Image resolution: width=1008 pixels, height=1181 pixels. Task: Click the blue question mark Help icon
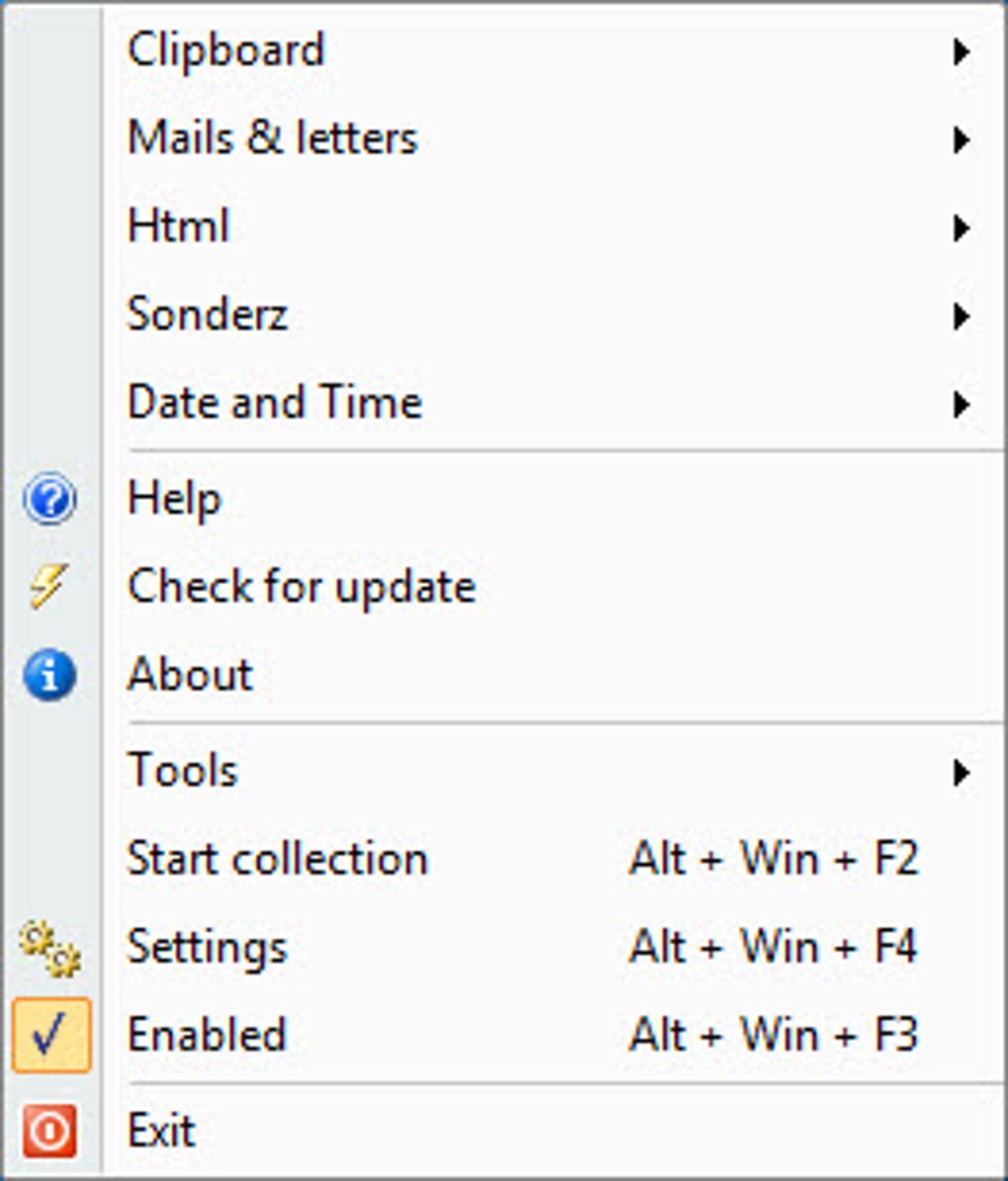tap(49, 499)
